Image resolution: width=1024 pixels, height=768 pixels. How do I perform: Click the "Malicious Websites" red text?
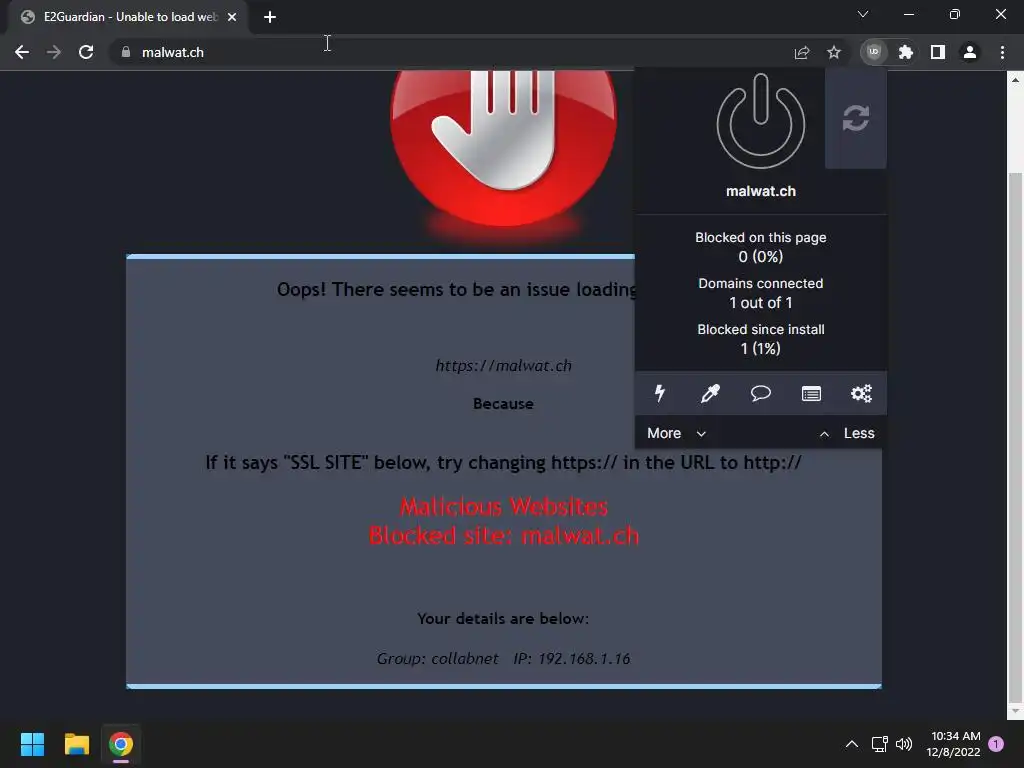504,506
